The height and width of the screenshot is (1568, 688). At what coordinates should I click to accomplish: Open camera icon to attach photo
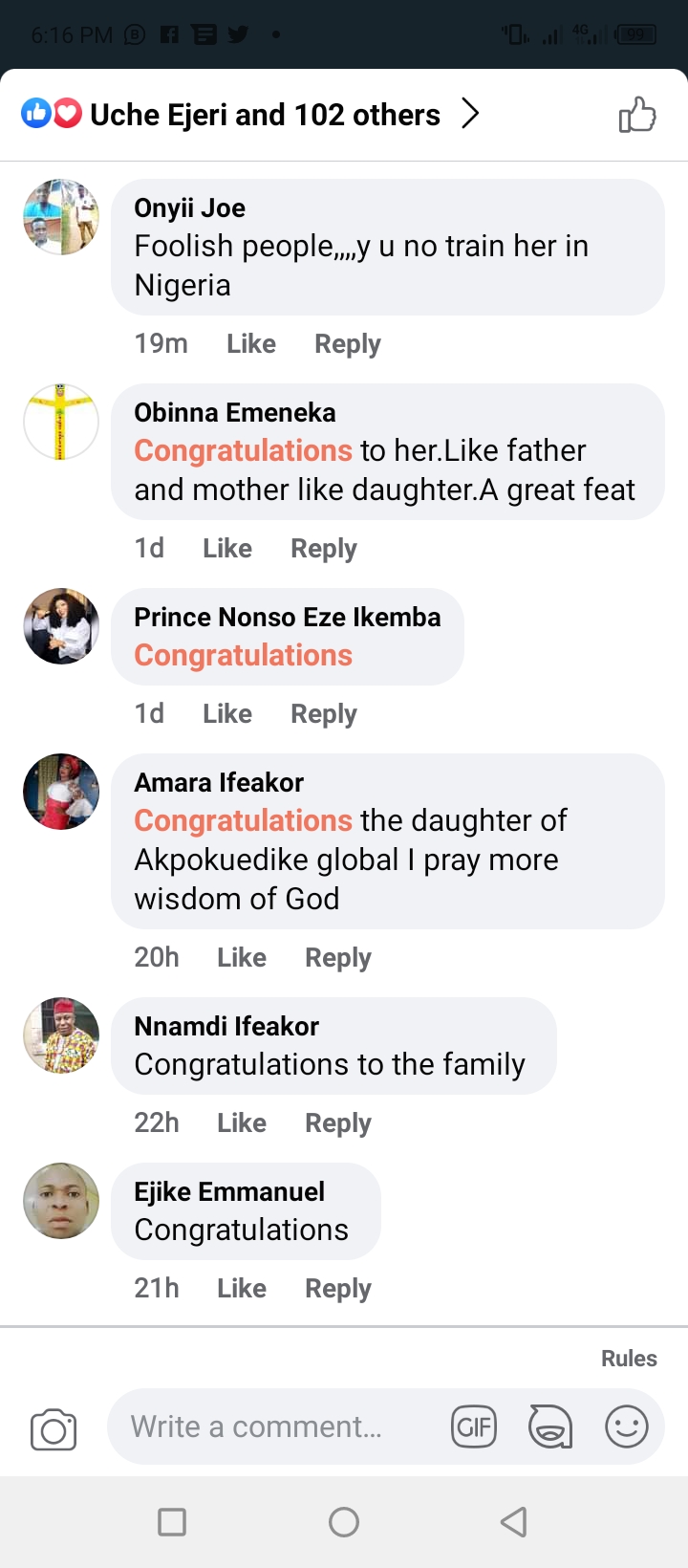click(54, 1429)
